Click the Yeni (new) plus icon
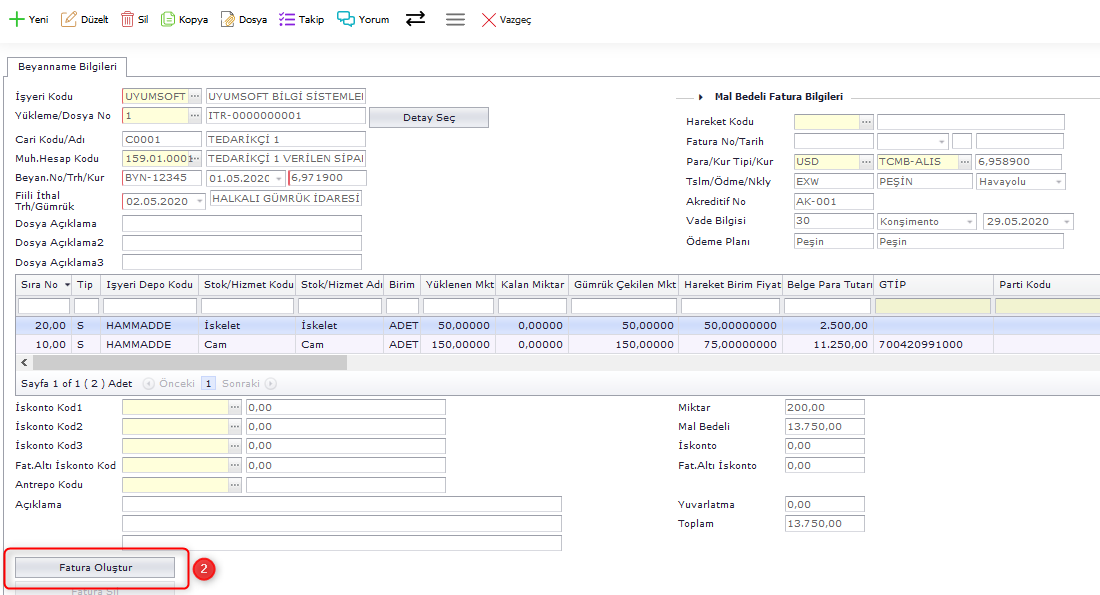 (17, 19)
